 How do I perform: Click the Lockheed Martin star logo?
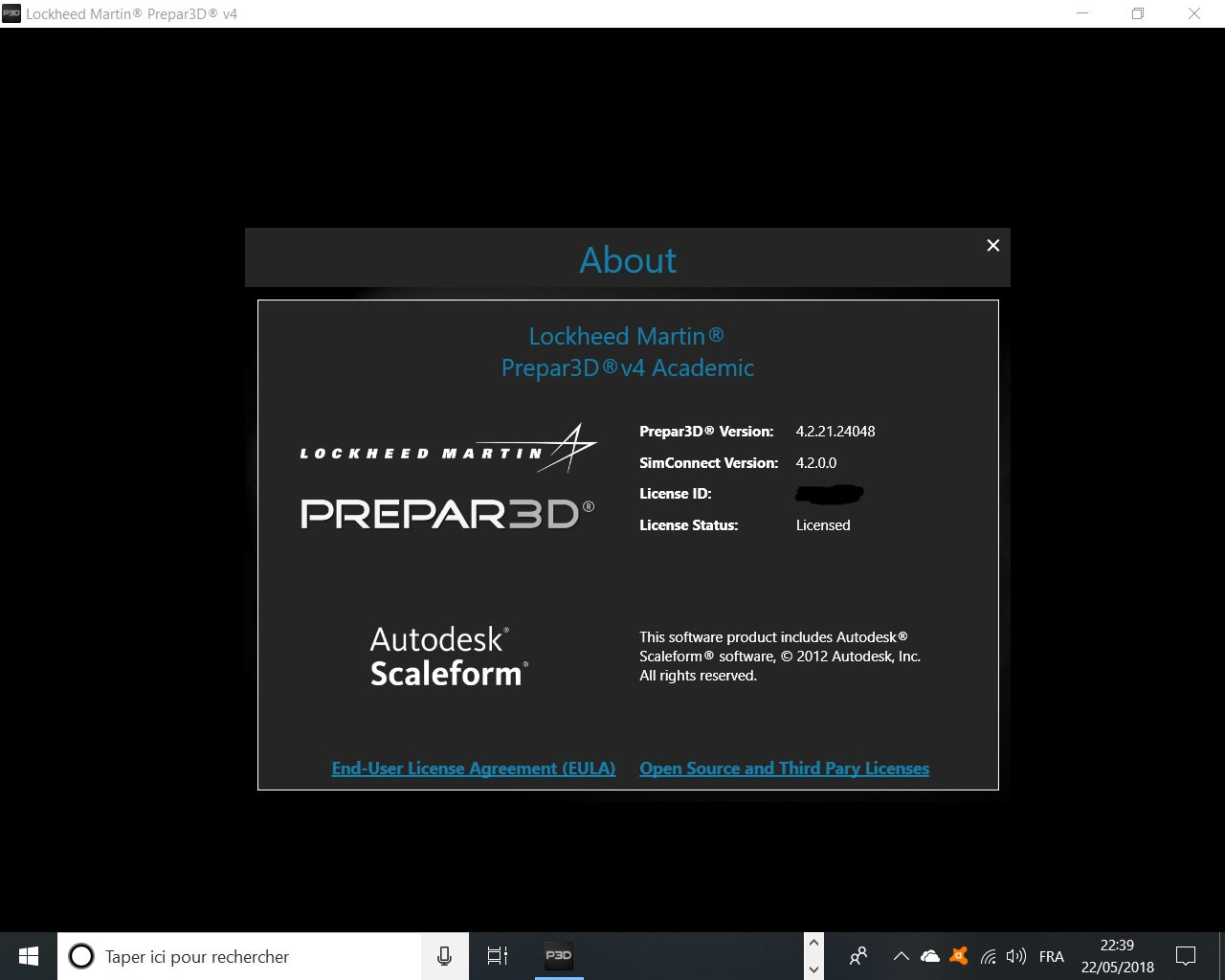[x=449, y=448]
